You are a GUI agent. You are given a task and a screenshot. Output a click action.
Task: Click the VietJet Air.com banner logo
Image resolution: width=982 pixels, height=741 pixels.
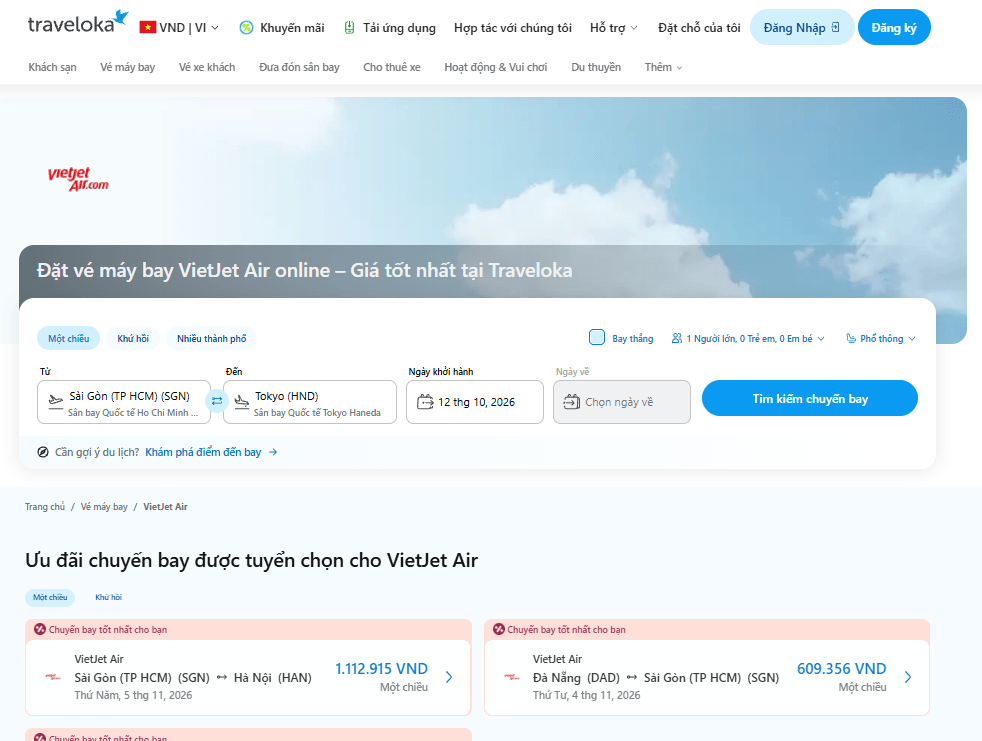[x=78, y=179]
